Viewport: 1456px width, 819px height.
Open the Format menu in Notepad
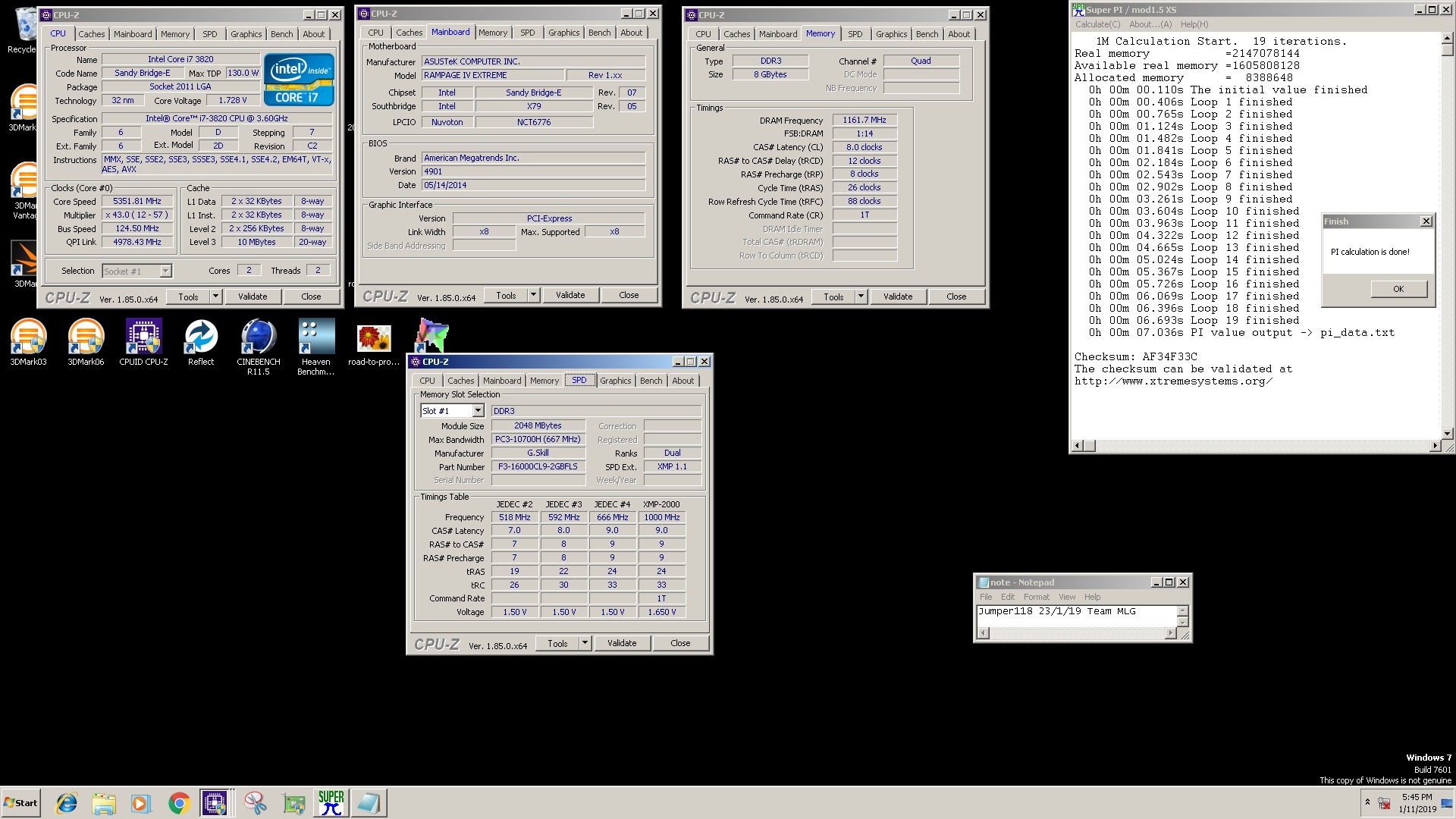click(x=1036, y=597)
